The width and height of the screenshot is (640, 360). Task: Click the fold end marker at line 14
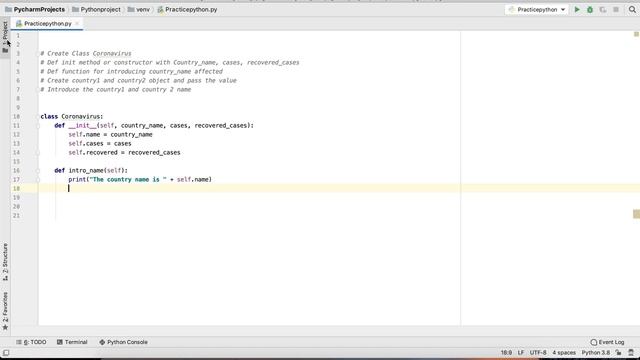(38, 153)
